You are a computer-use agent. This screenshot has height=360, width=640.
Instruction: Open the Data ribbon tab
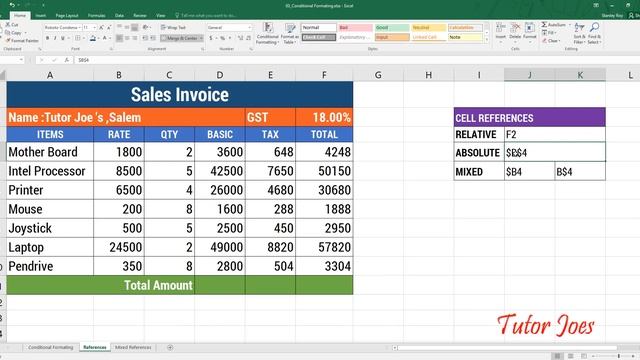[119, 16]
